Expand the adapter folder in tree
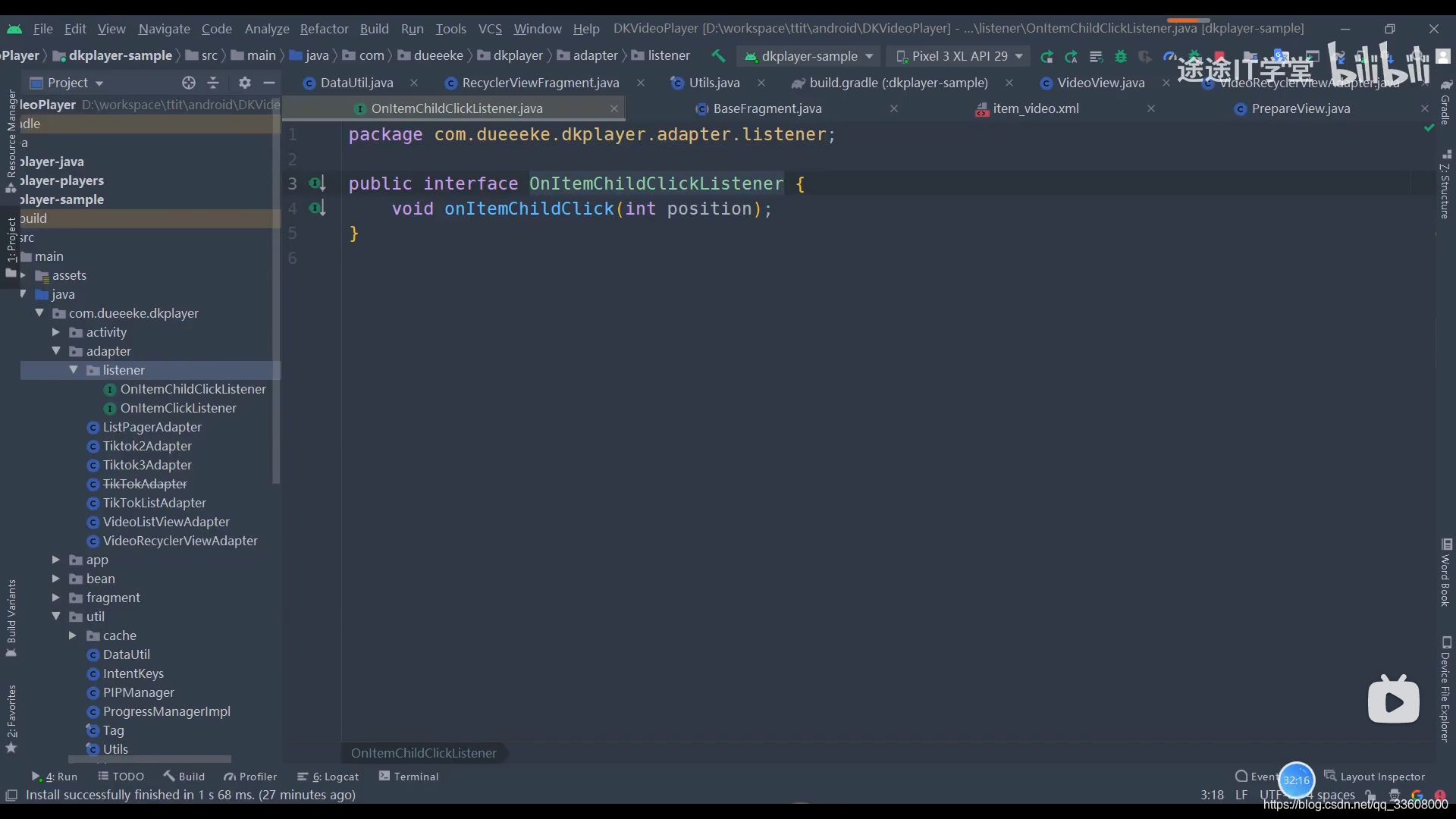The width and height of the screenshot is (1456, 819). 56,350
